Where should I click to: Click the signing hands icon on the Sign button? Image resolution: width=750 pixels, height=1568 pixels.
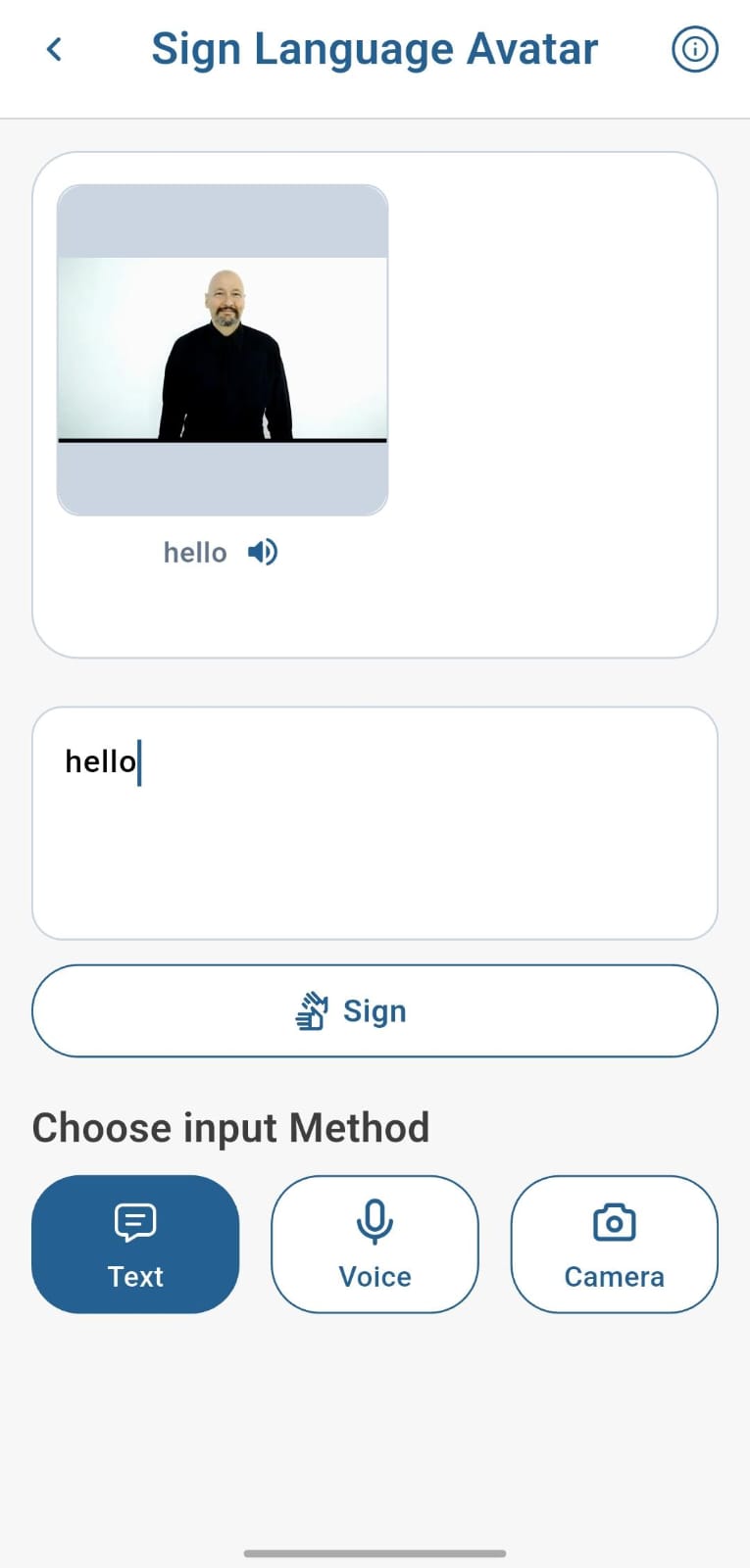tap(312, 1010)
